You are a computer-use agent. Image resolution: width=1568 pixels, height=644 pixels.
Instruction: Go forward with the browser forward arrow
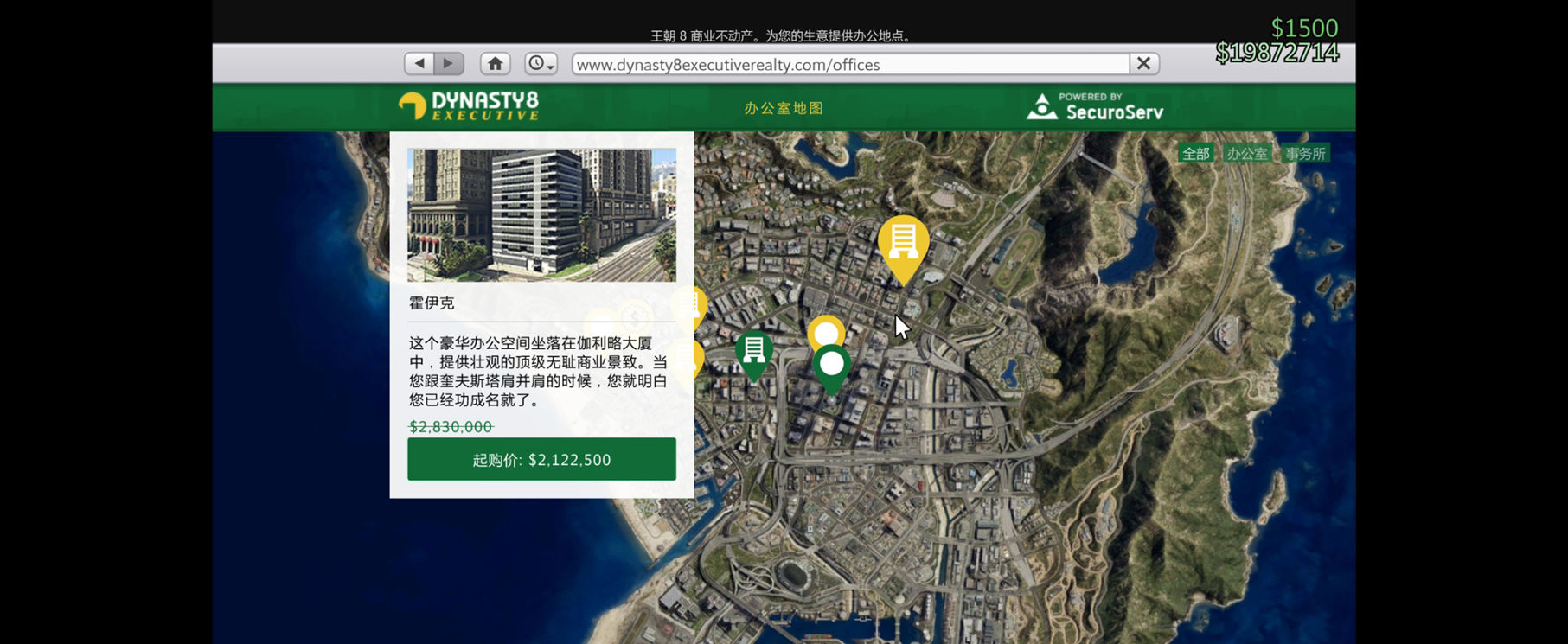pyautogui.click(x=449, y=64)
